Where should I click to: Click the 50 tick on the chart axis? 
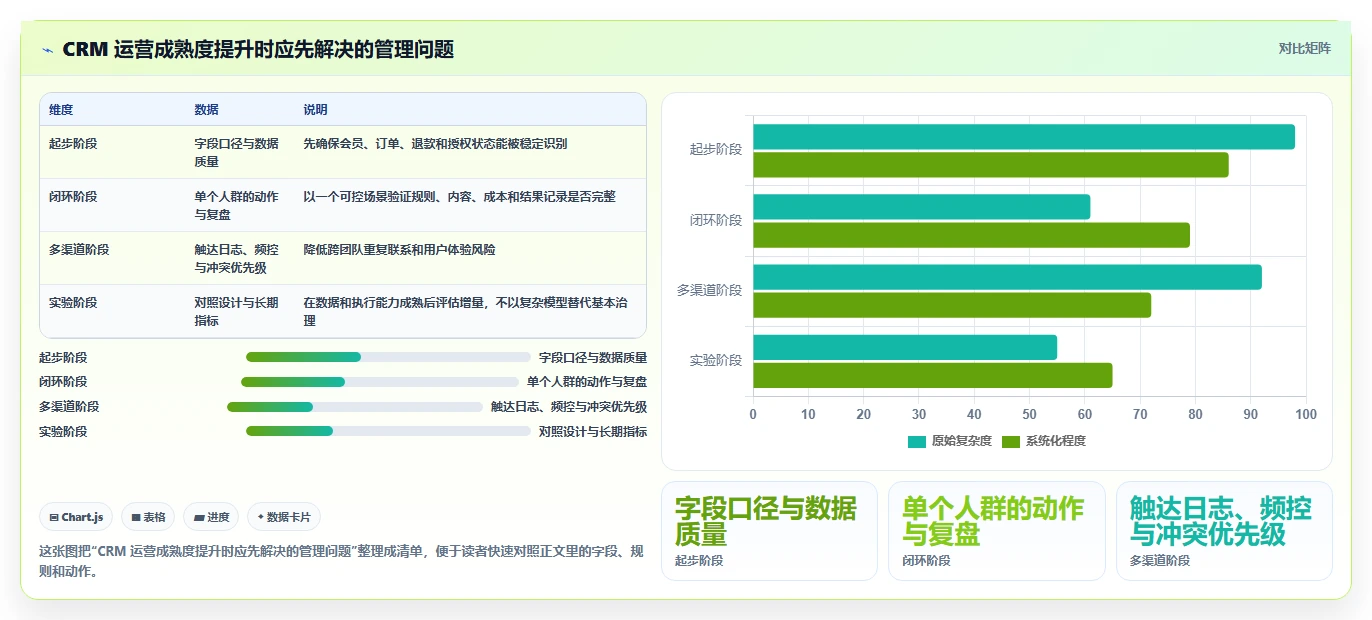[x=1029, y=414]
